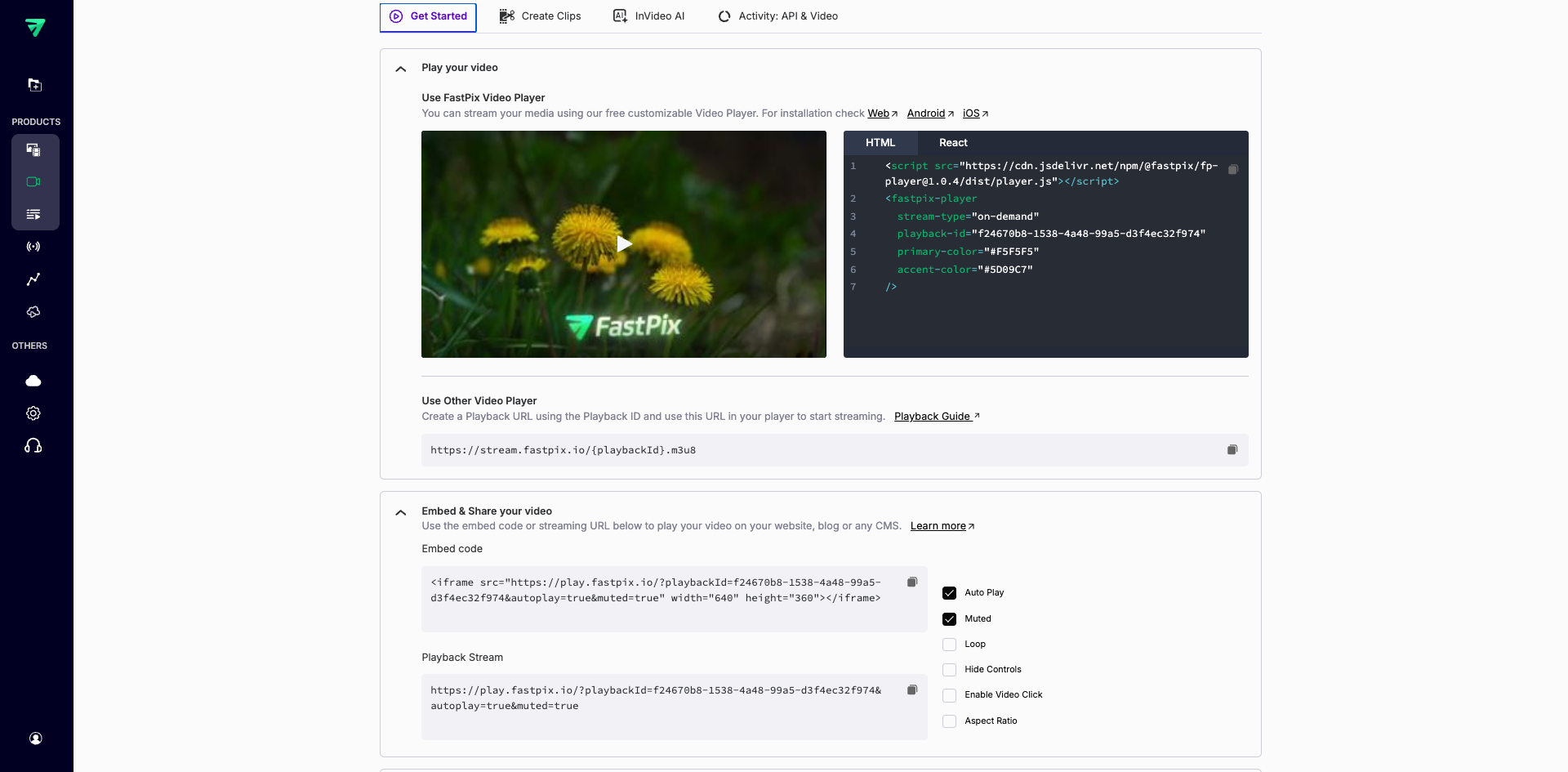Collapse the Embed & Share your video section
1568x772 pixels.
click(401, 512)
